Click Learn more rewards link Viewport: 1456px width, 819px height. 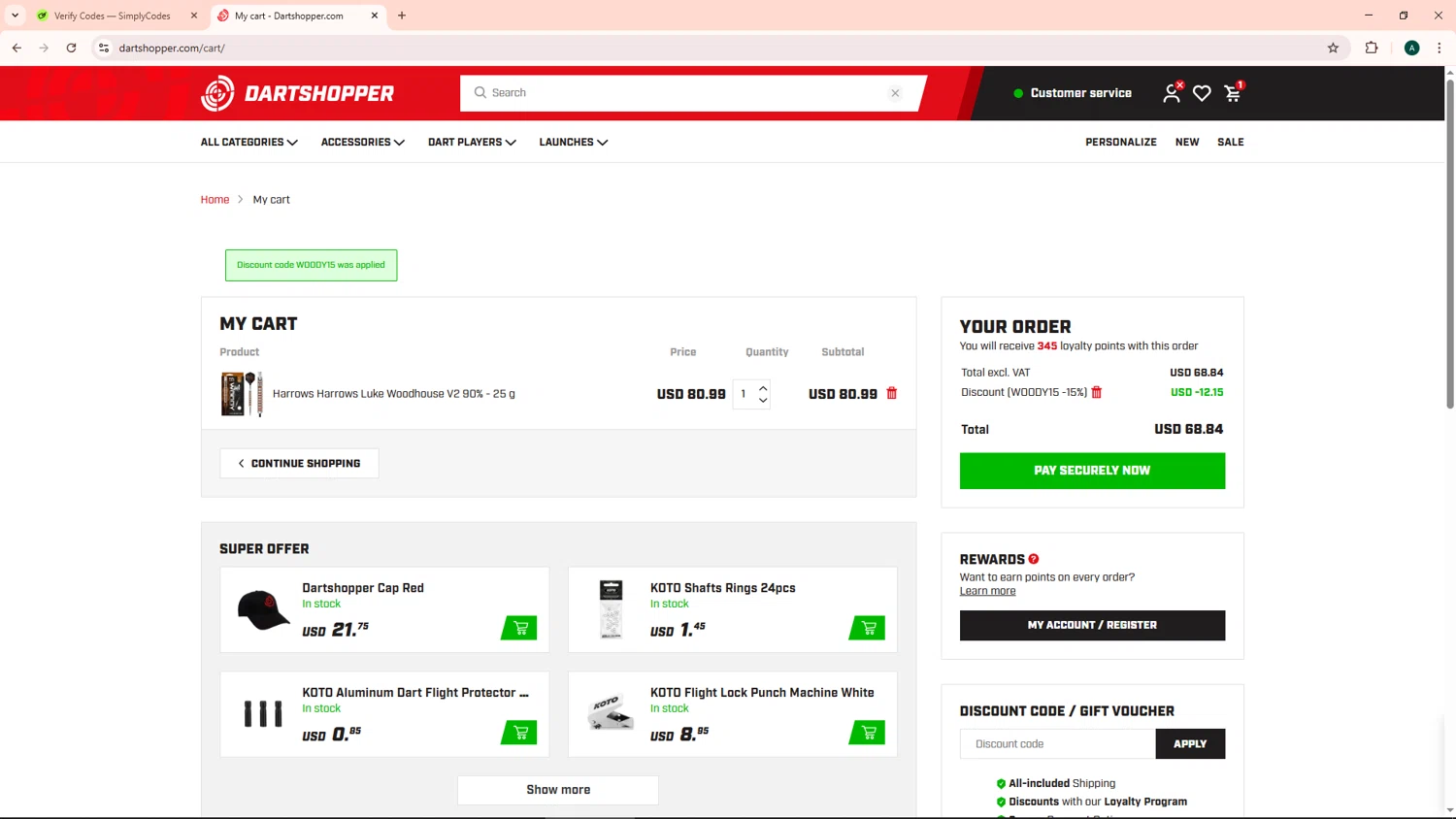pyautogui.click(x=987, y=591)
